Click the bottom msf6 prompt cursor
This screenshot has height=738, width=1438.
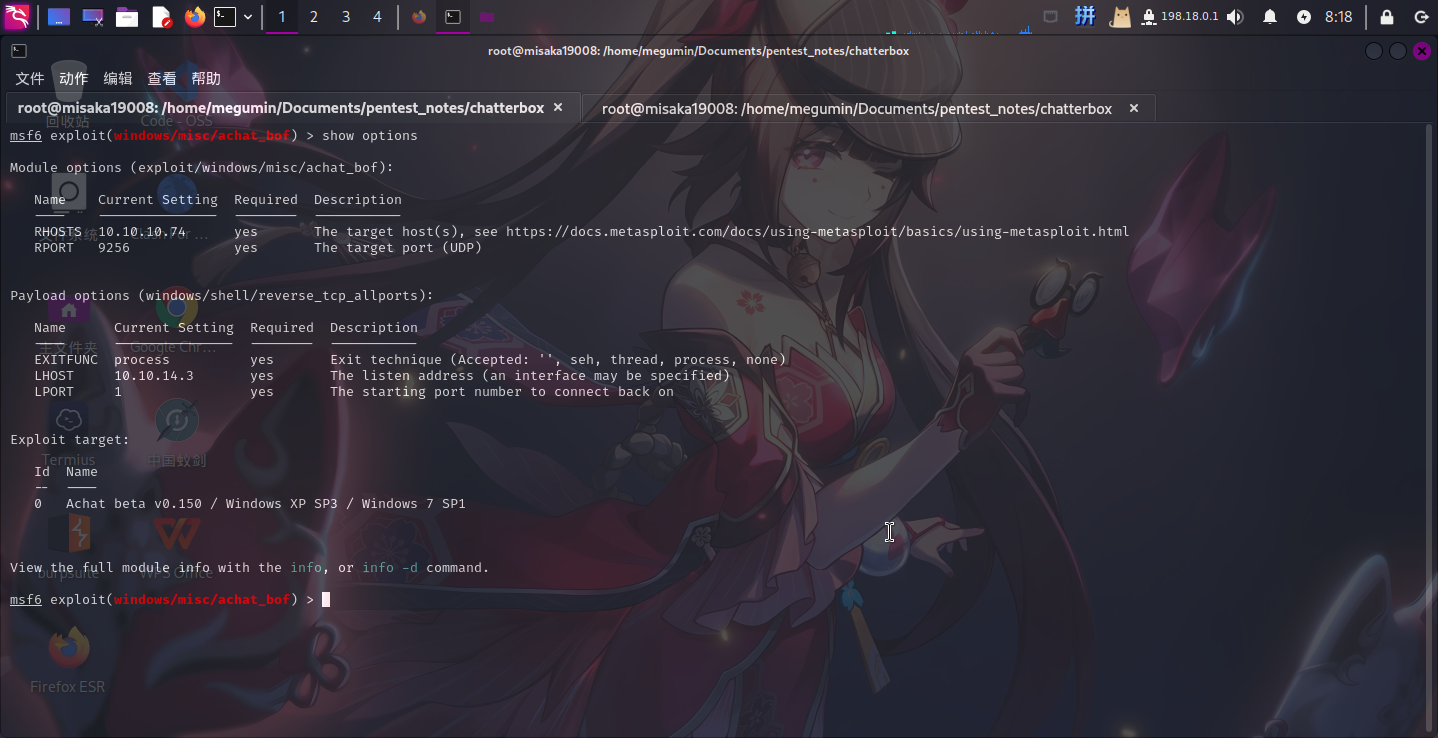coord(326,600)
